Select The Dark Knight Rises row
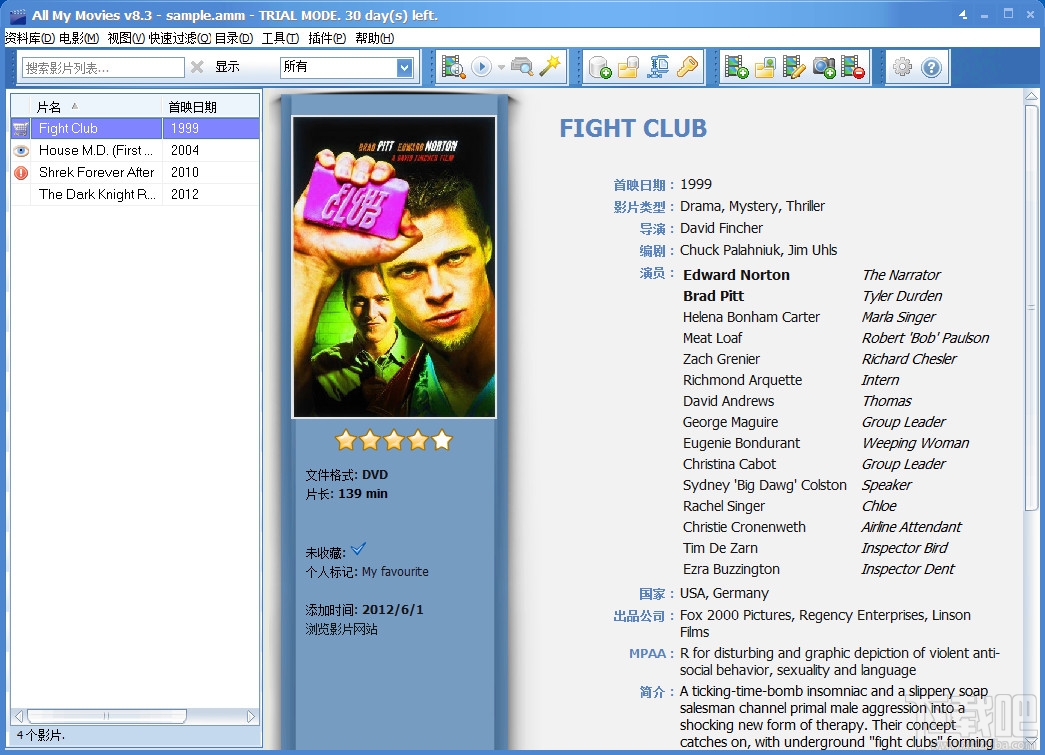Screen dimensions: 1045x755 135,194
